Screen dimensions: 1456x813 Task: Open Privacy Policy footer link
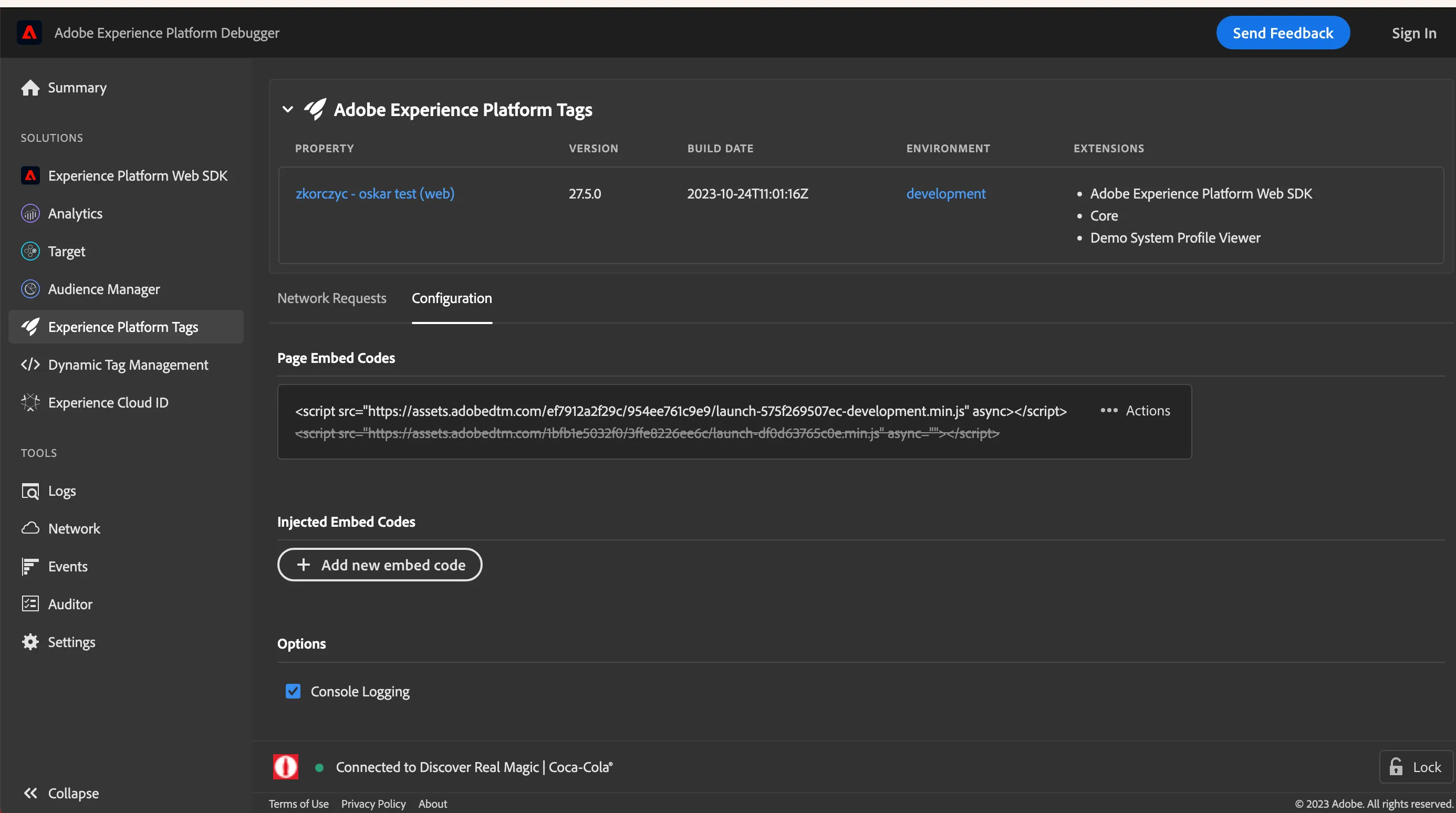[373, 804]
